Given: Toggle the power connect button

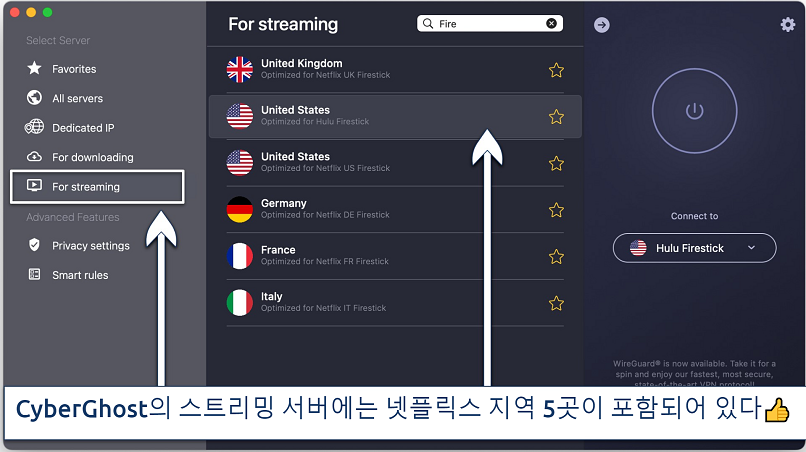Looking at the screenshot, I should (694, 111).
